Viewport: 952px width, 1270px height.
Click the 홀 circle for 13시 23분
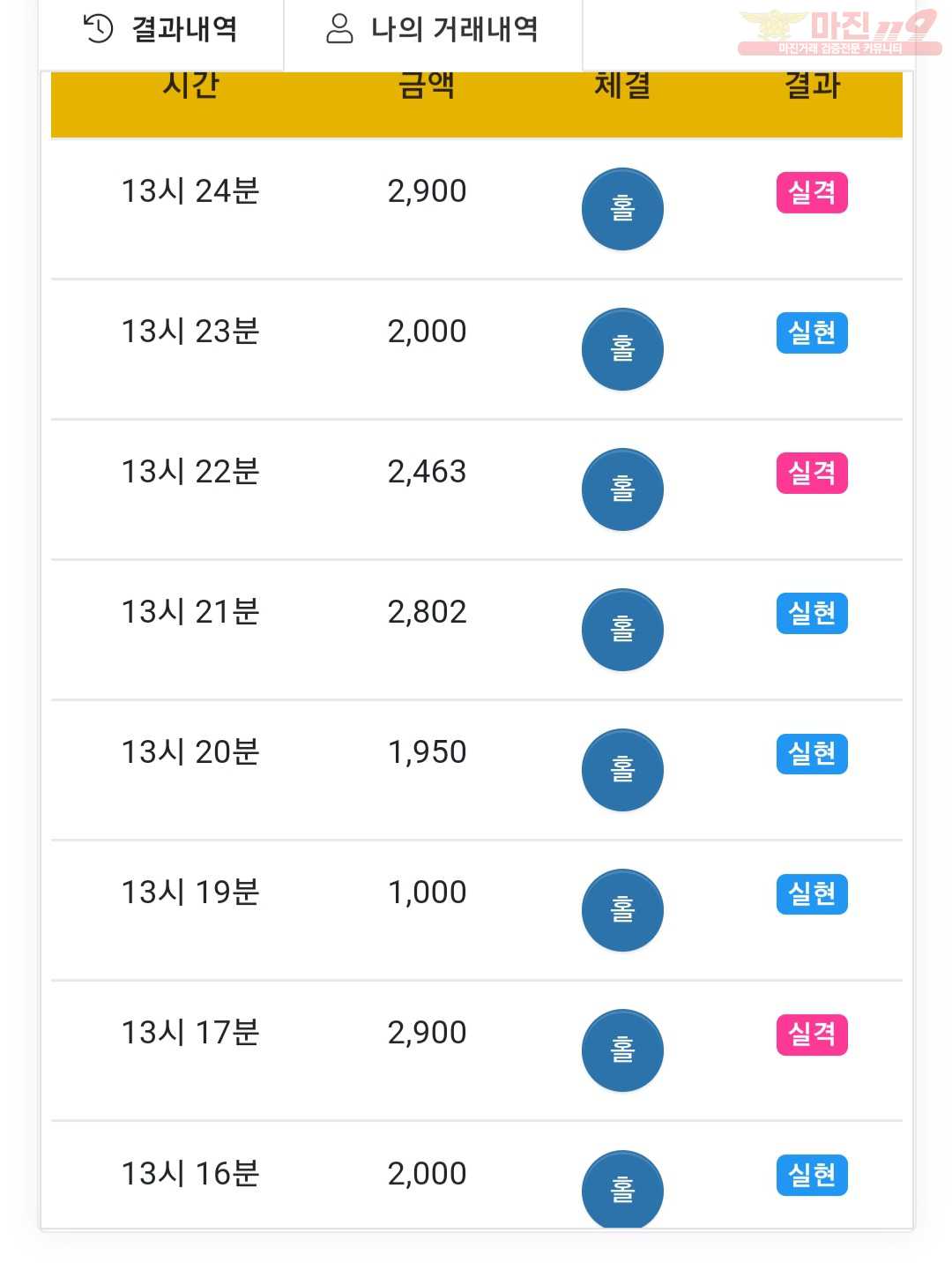click(622, 349)
